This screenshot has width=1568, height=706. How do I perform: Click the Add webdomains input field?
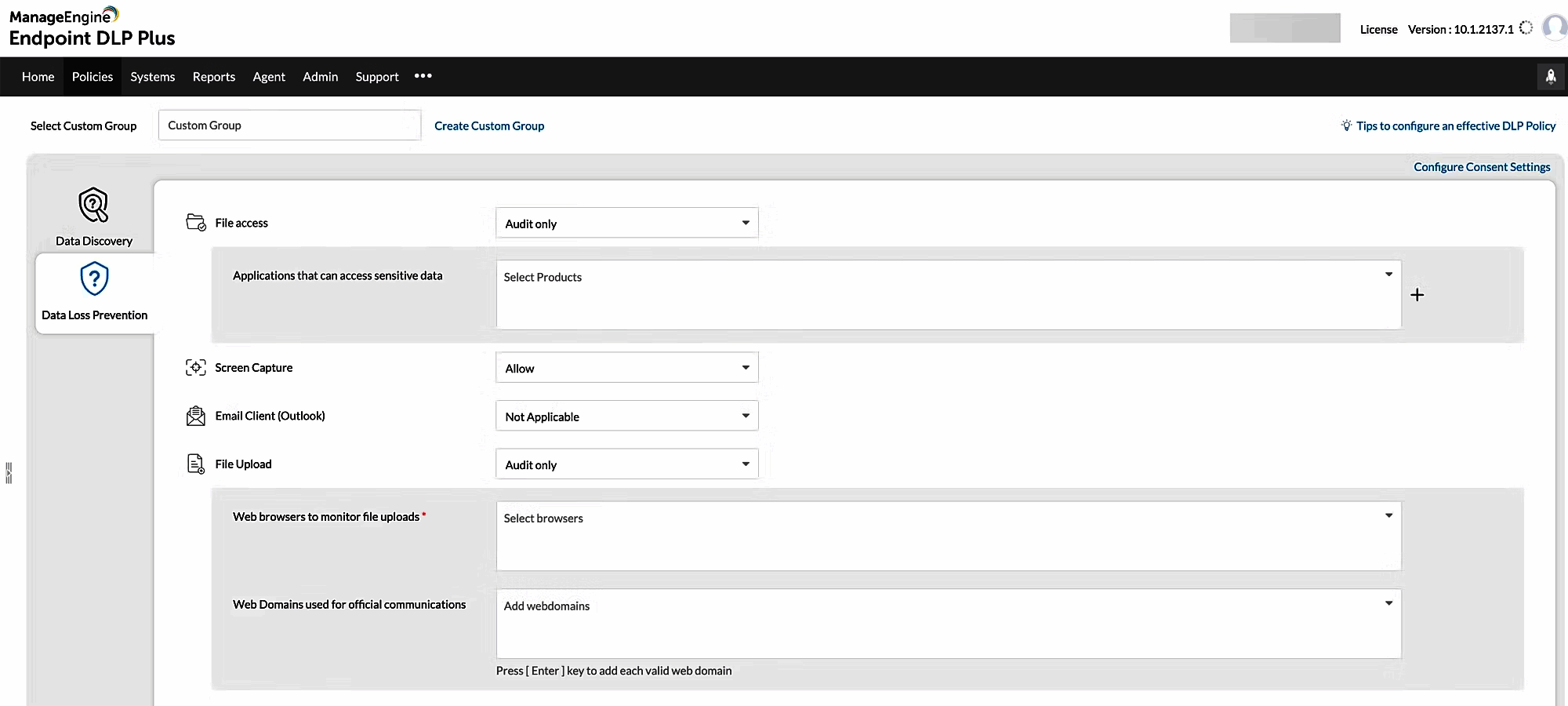948,623
